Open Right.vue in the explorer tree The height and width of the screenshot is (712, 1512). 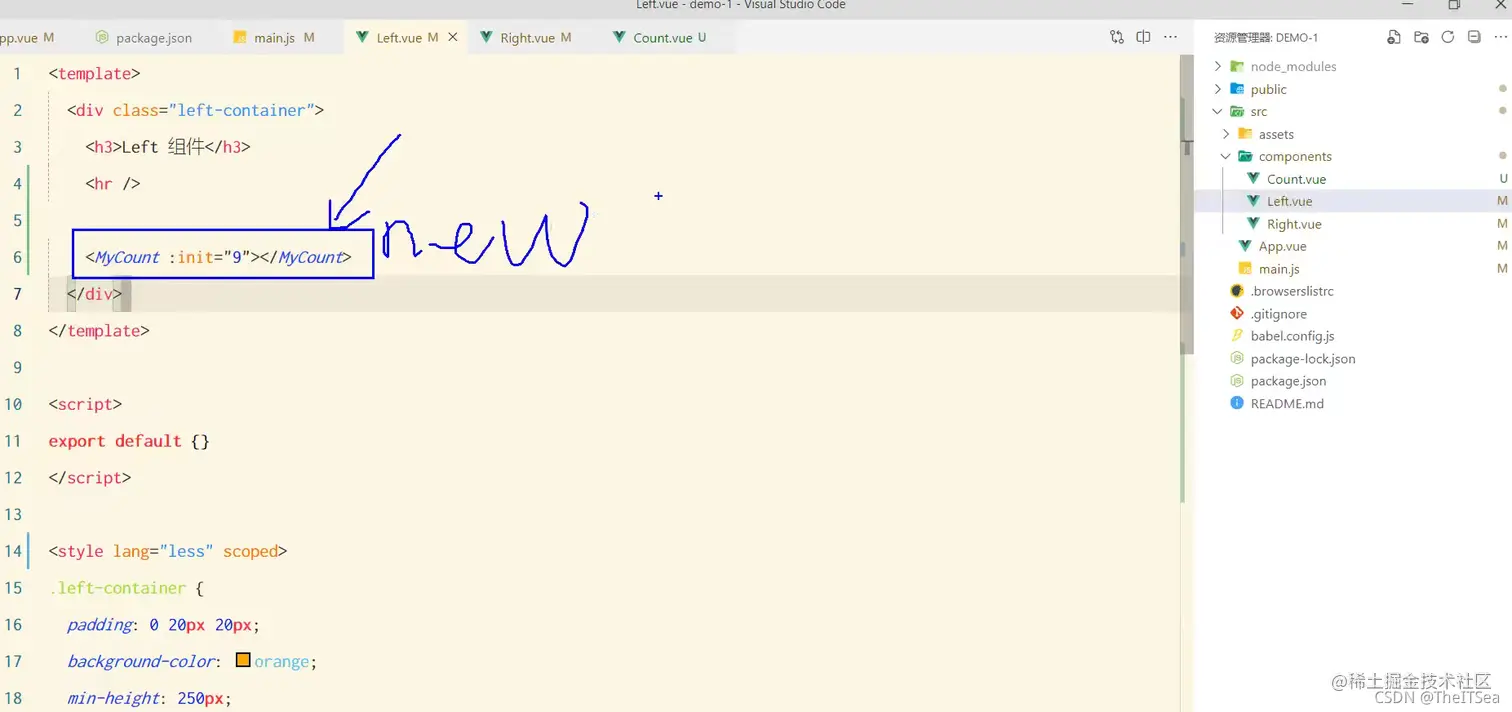(1294, 224)
